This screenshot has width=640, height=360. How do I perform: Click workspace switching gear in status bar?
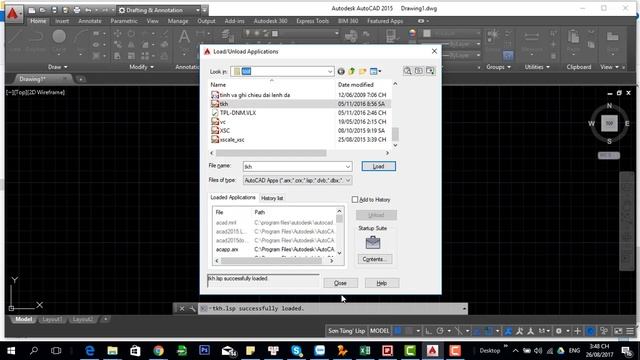click(x=559, y=331)
